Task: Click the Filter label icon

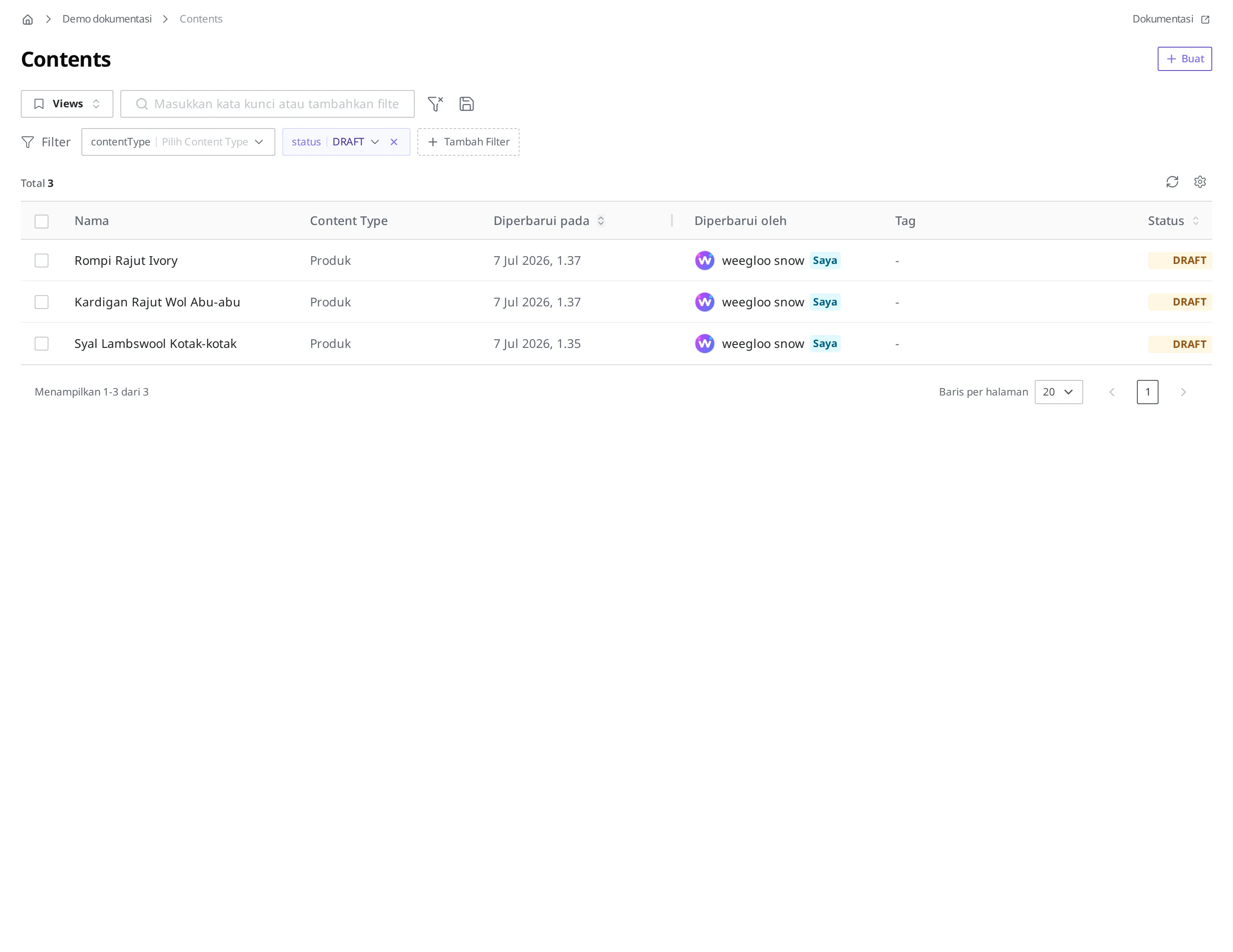Action: tap(28, 142)
